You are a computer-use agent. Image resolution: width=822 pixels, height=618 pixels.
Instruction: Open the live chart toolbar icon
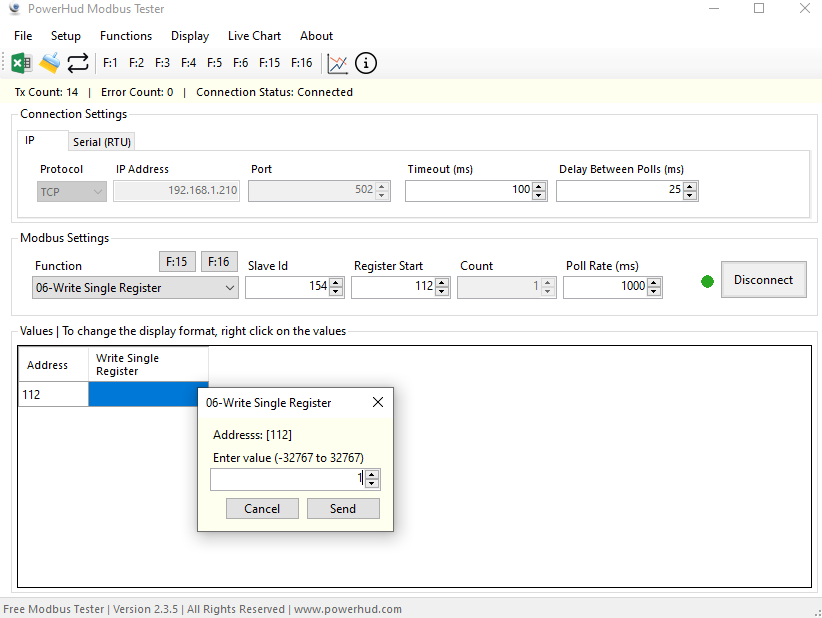point(338,63)
